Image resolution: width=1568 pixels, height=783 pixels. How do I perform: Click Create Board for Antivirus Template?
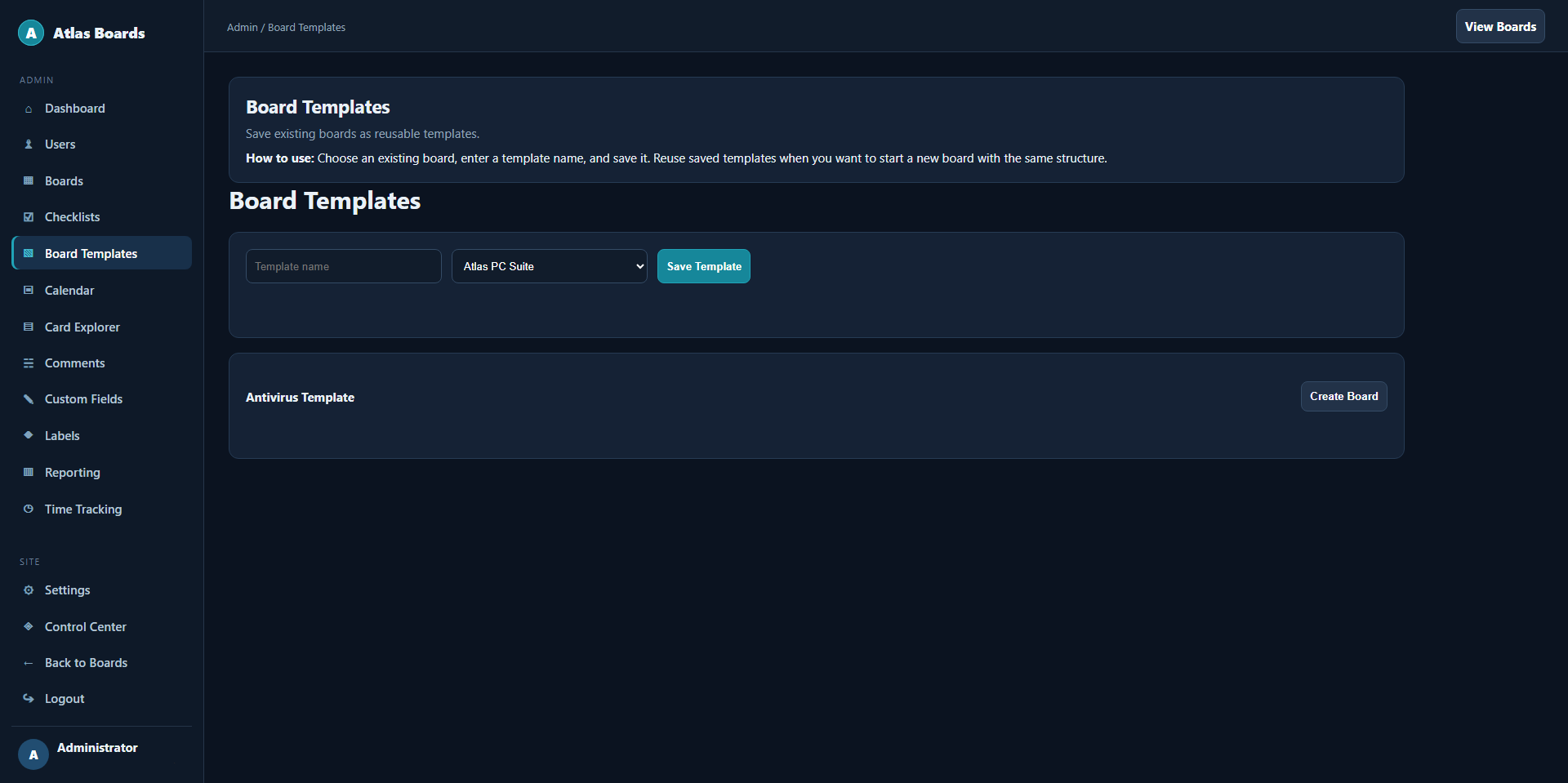click(1343, 396)
